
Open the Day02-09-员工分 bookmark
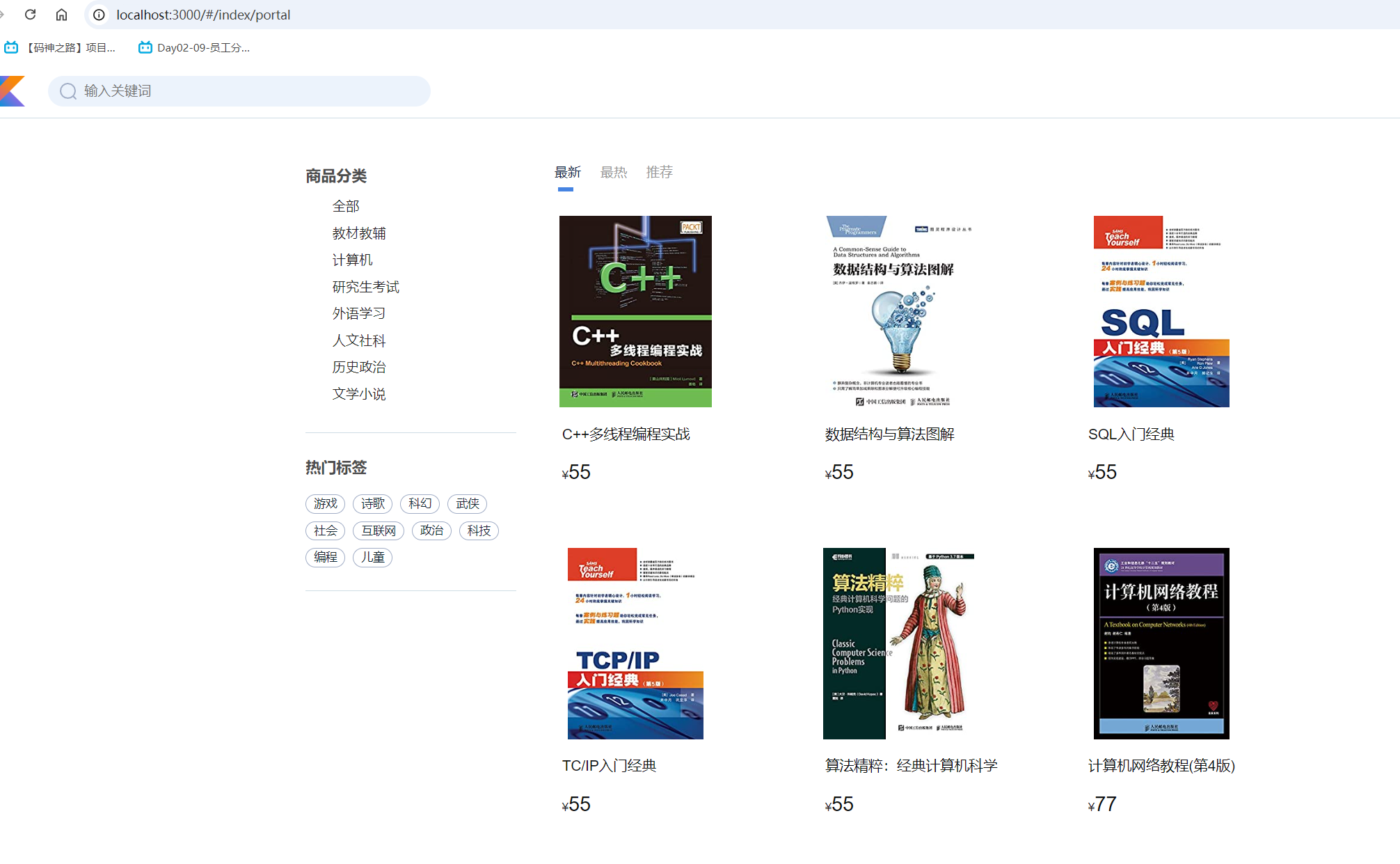(200, 47)
